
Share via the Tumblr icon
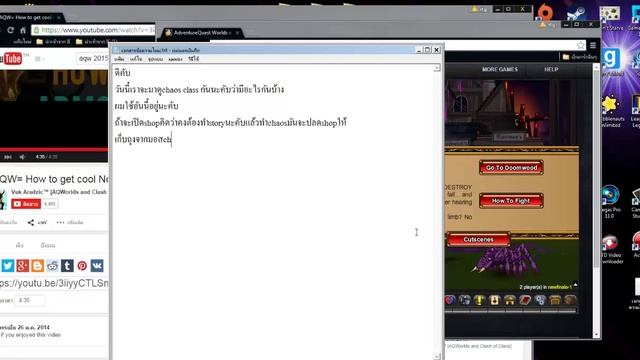[x=67, y=266]
